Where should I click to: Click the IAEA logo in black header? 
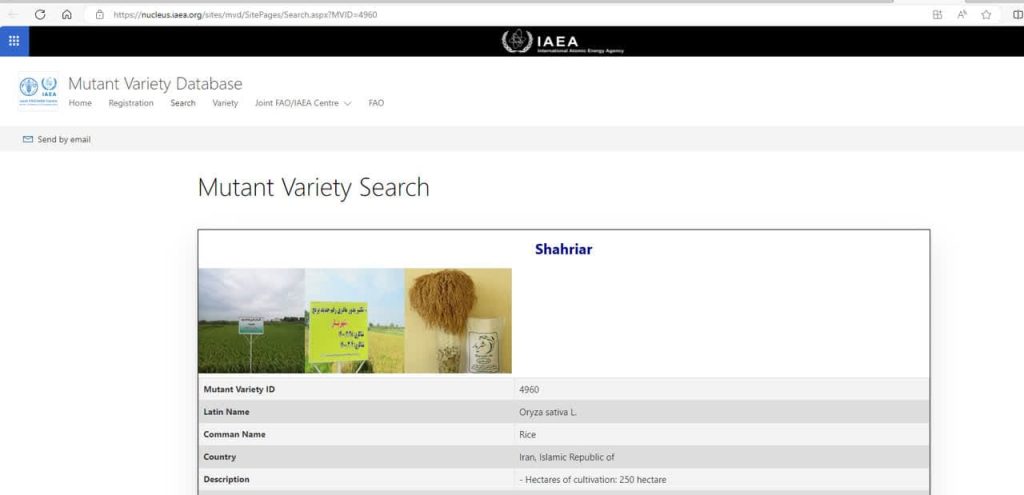pyautogui.click(x=563, y=42)
